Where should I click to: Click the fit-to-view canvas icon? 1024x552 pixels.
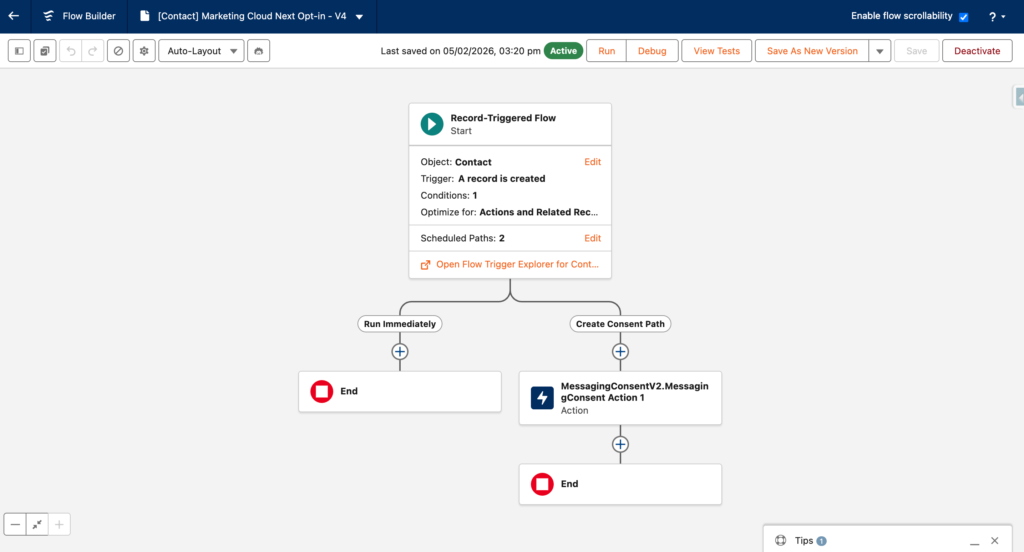pyautogui.click(x=37, y=524)
